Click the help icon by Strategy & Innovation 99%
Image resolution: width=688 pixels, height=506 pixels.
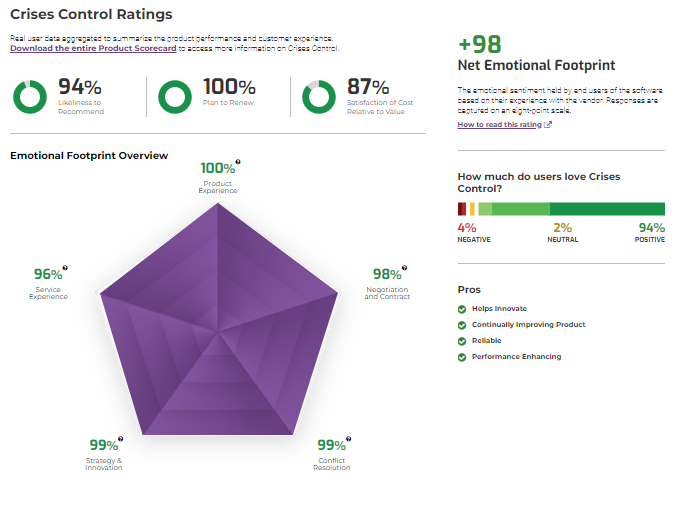121,438
